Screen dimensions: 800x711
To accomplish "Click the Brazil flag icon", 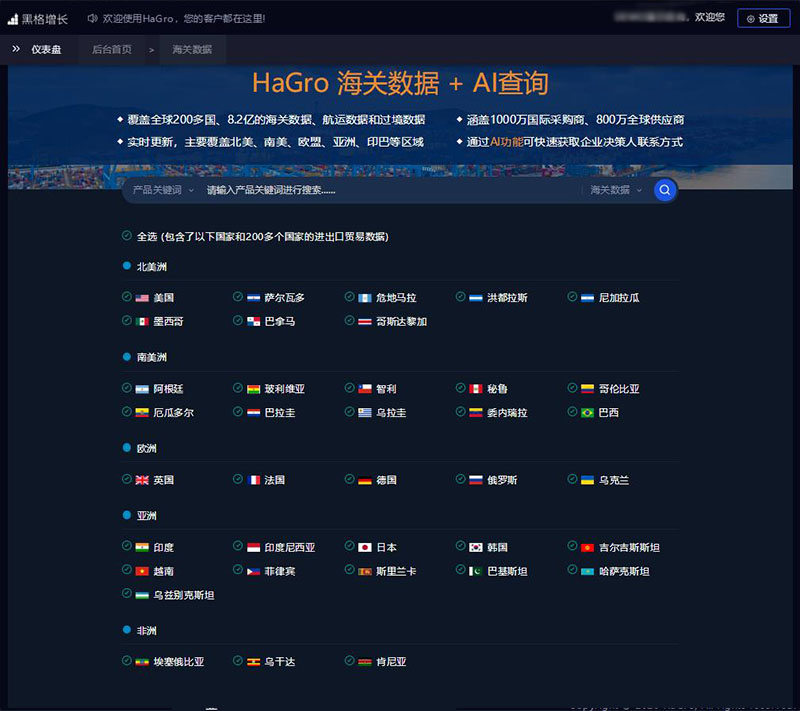I will click(588, 413).
